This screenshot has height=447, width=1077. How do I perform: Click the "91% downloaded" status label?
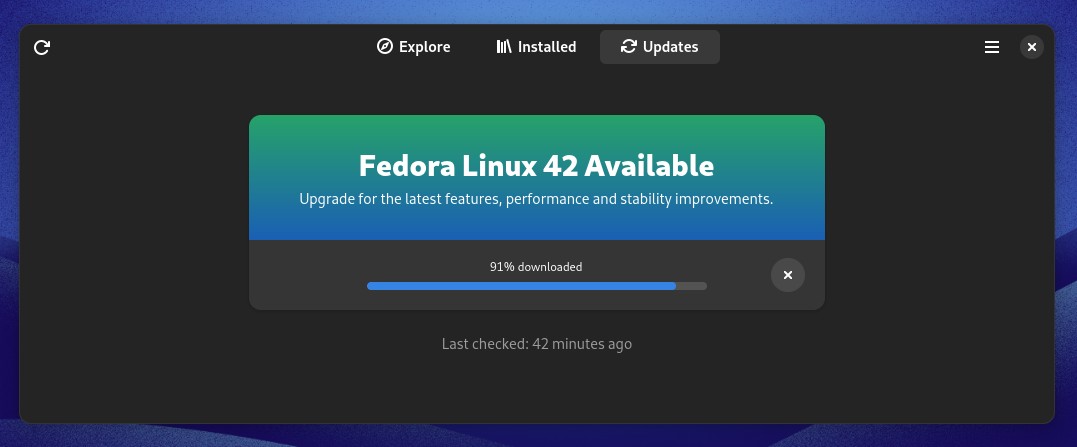[x=536, y=267]
